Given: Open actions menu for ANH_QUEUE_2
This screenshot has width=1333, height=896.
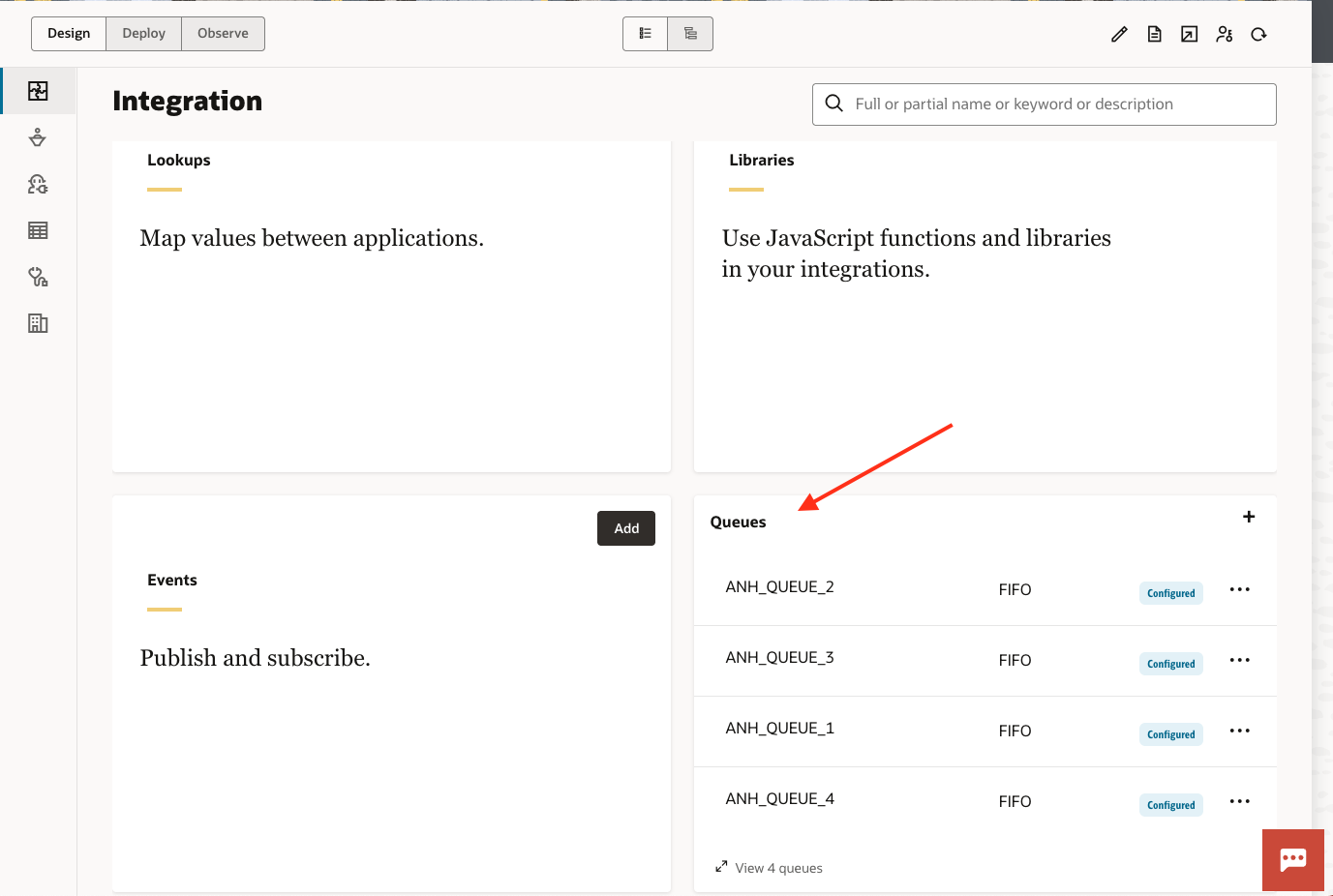Looking at the screenshot, I should point(1239,589).
